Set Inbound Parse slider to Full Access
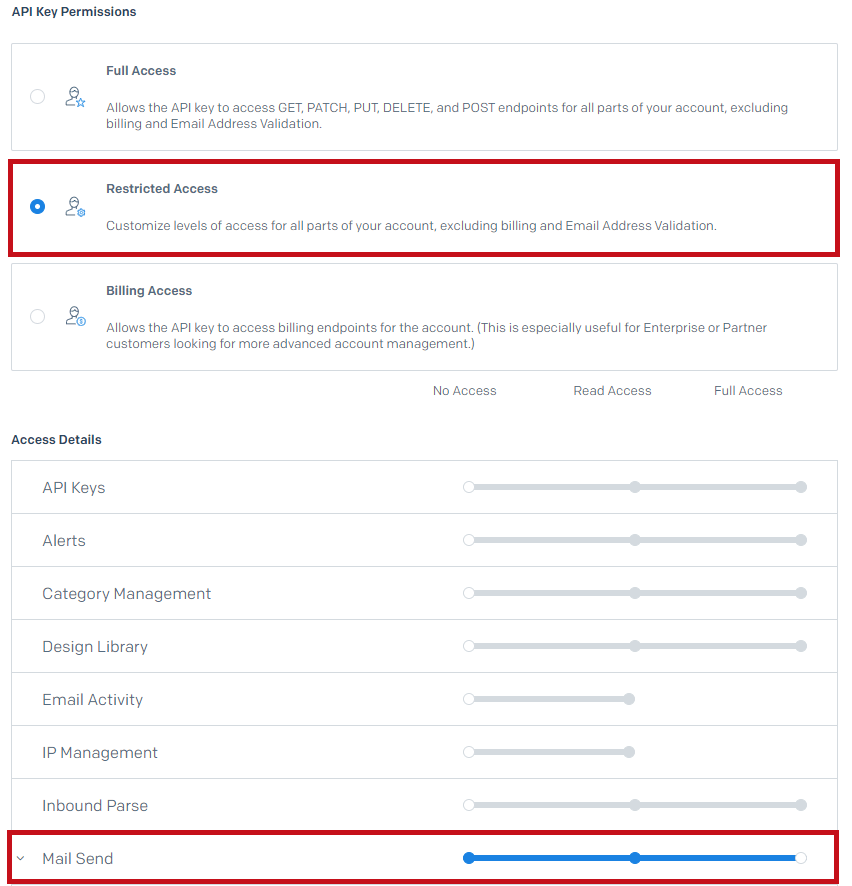This screenshot has width=852, height=886. tap(801, 805)
